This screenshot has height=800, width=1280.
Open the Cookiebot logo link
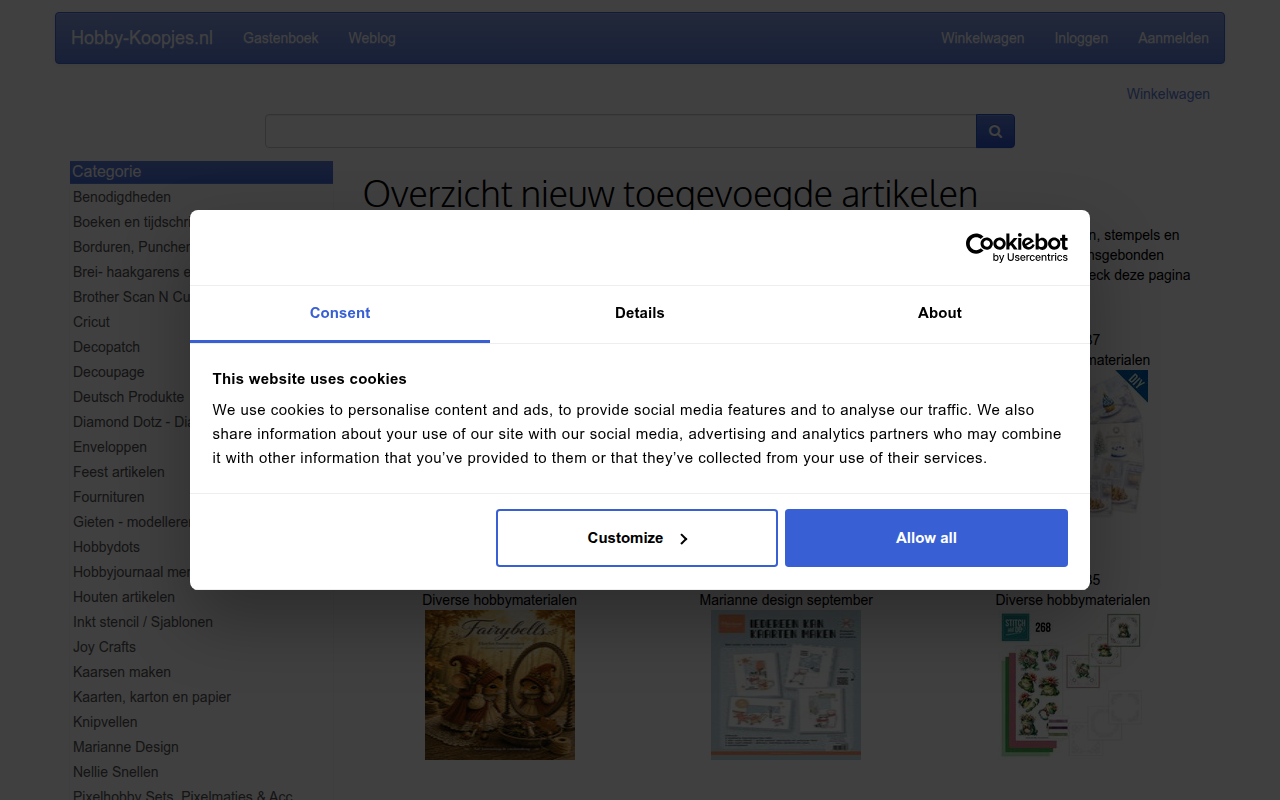tap(1016, 247)
